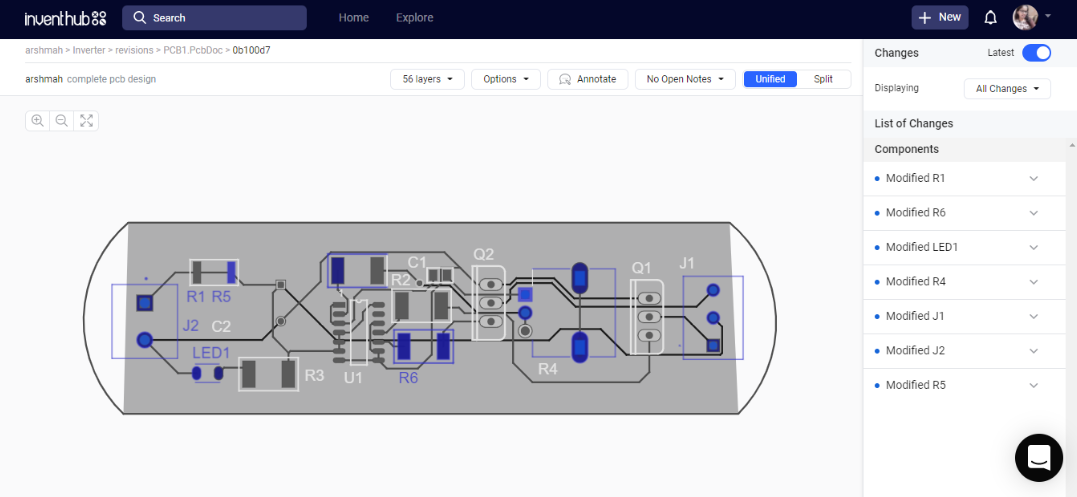Open the user avatar profile picture

click(1025, 18)
